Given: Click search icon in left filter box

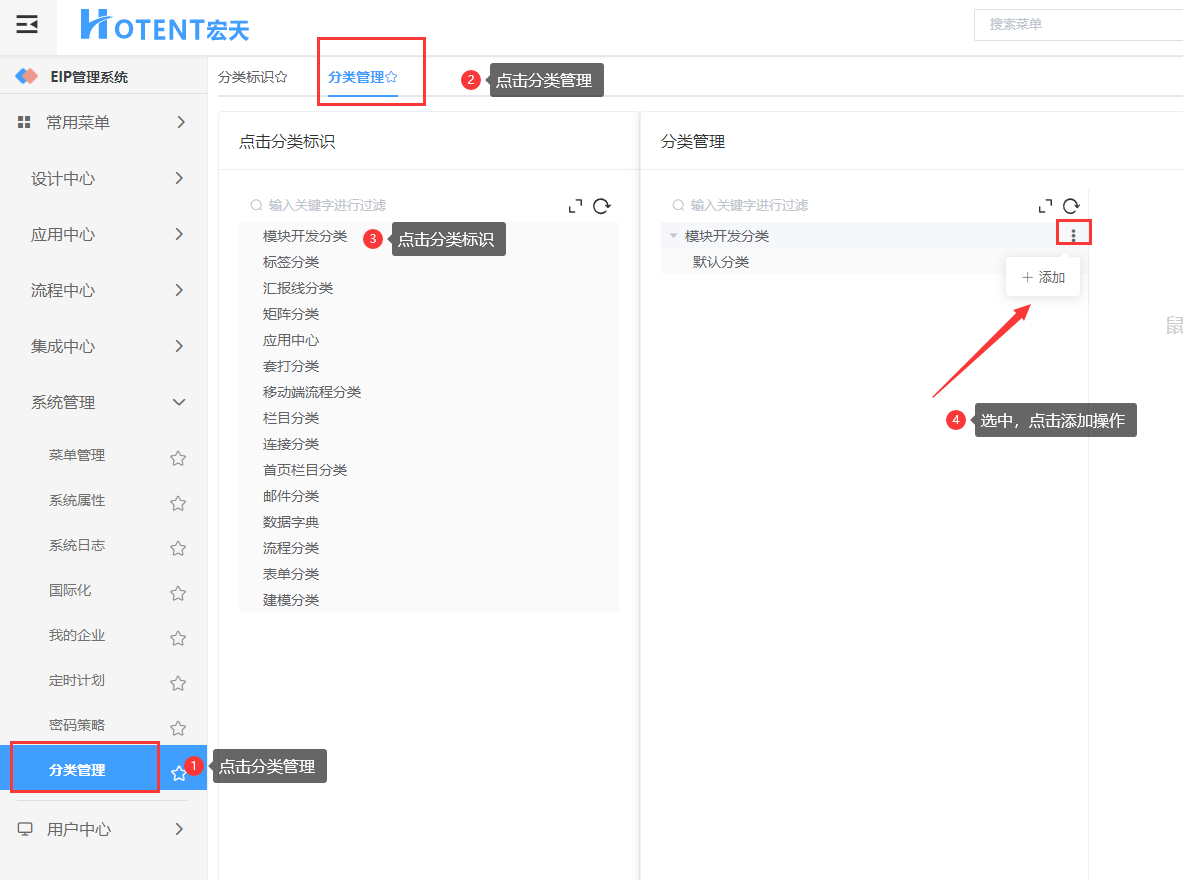Looking at the screenshot, I should pyautogui.click(x=257, y=205).
